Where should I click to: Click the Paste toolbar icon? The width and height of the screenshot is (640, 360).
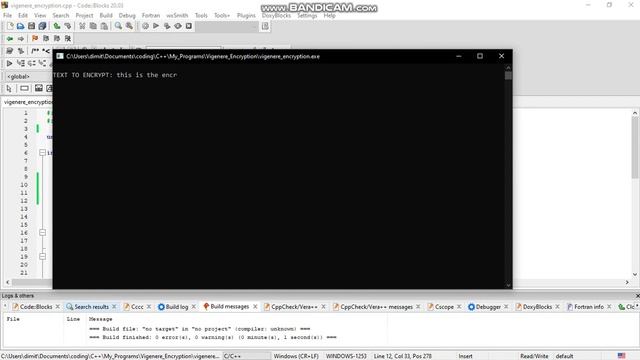click(x=104, y=26)
